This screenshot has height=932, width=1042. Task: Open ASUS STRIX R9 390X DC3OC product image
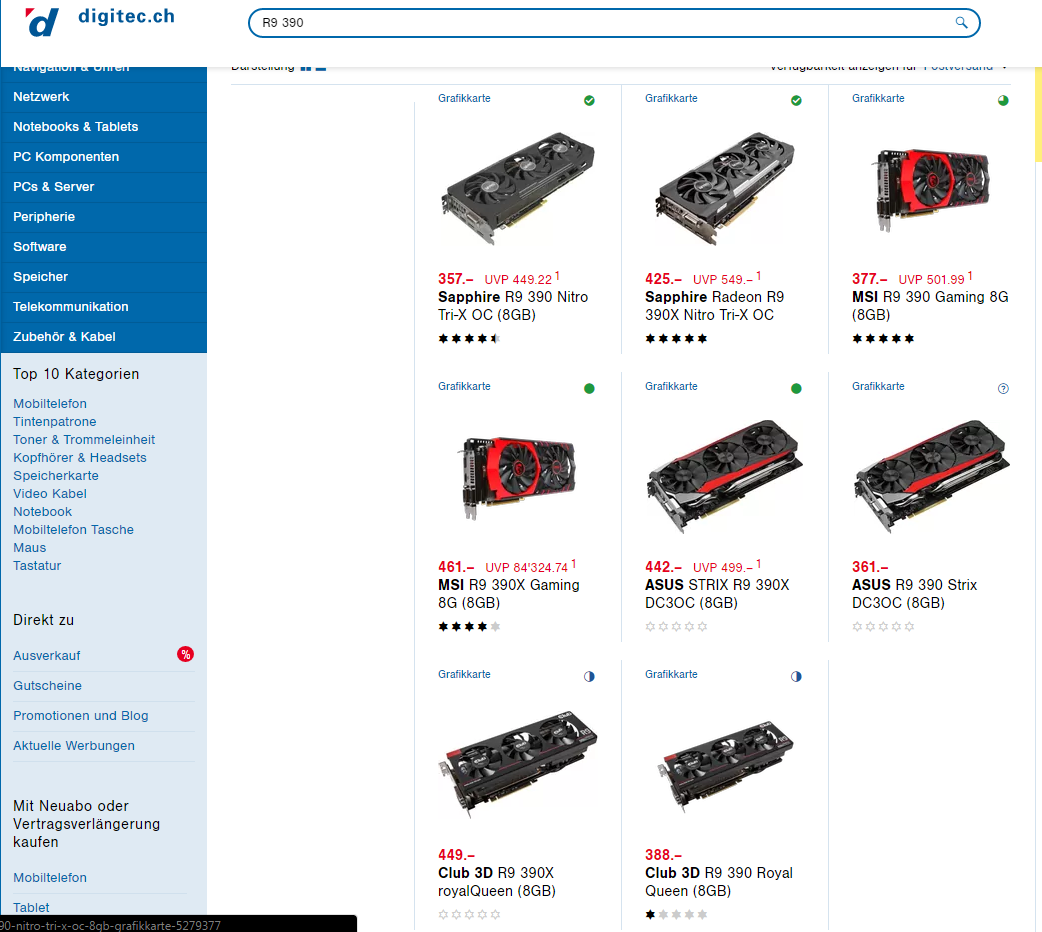coord(725,475)
